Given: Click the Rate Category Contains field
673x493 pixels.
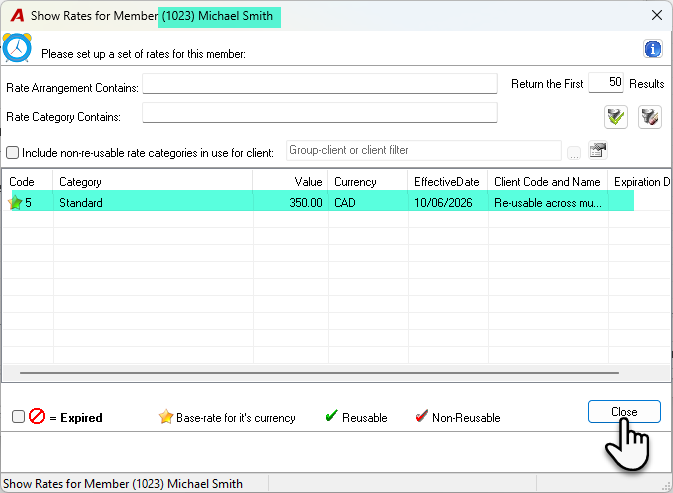Looking at the screenshot, I should (320, 112).
